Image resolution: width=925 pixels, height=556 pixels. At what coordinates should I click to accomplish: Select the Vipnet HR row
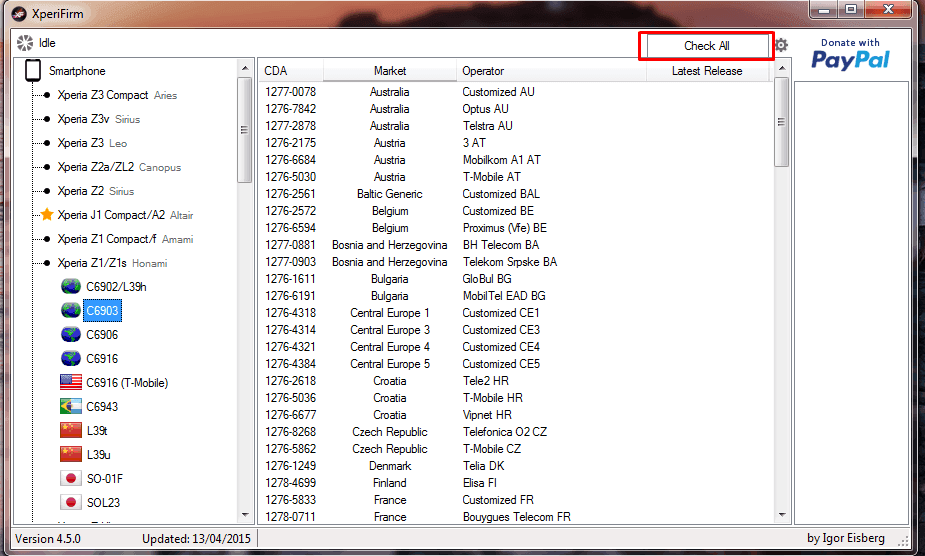coord(516,415)
